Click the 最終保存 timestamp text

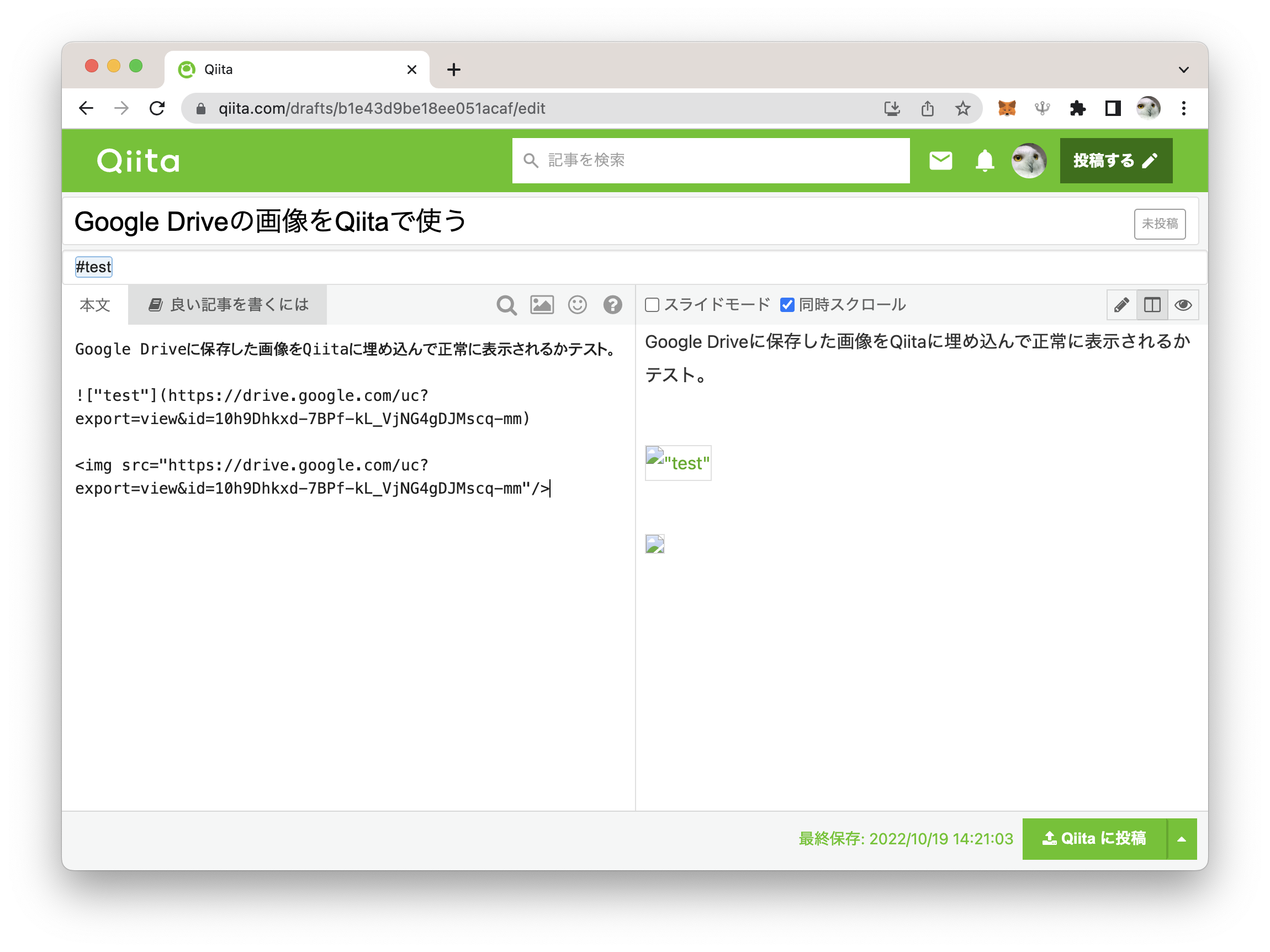click(x=906, y=838)
